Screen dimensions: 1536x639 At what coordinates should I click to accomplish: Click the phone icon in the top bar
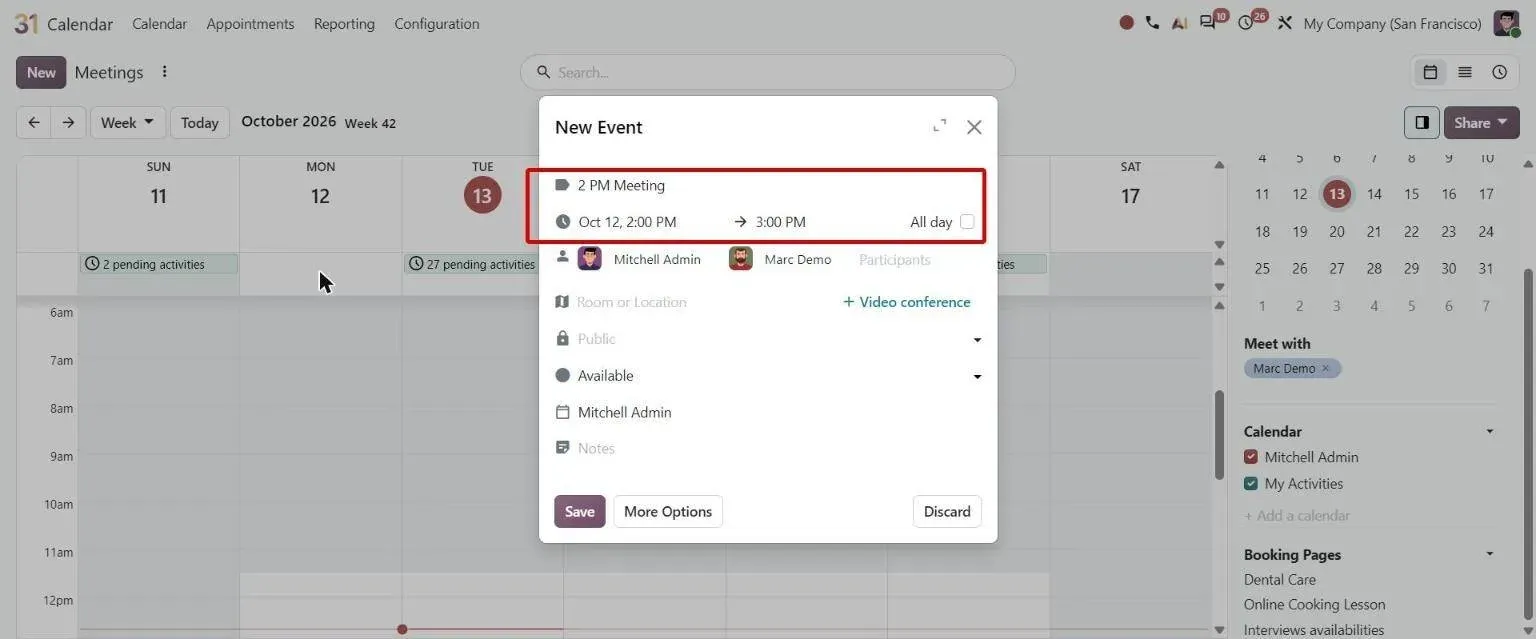pyautogui.click(x=1152, y=23)
